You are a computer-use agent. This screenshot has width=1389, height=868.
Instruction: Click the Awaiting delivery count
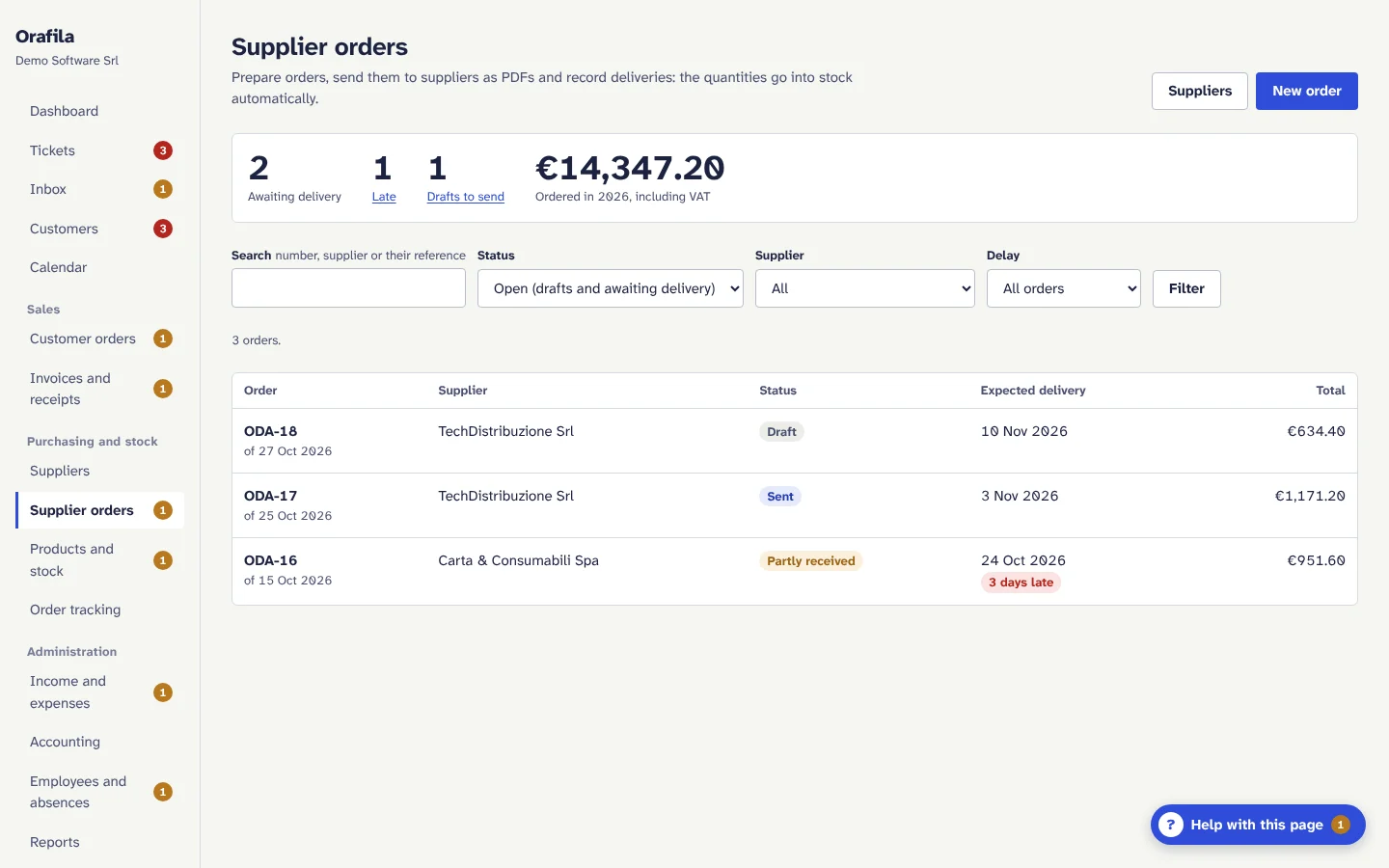259,168
